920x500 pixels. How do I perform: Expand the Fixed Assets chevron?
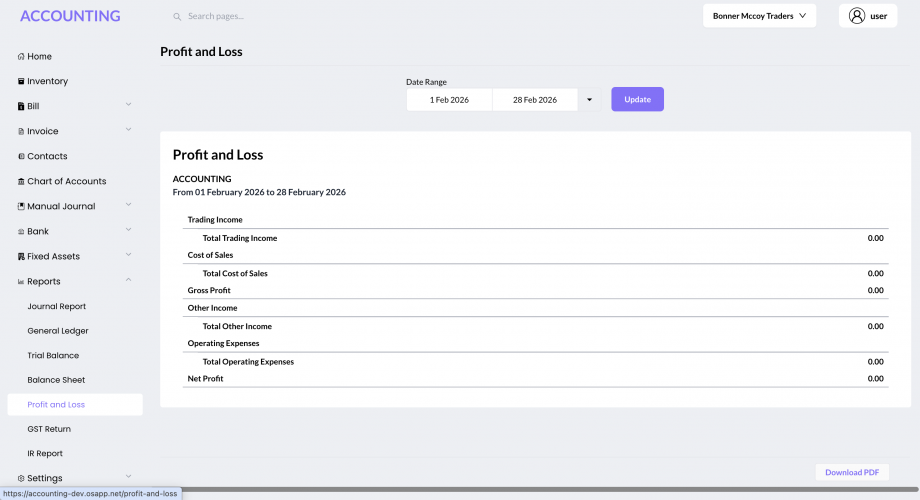[x=128, y=255]
